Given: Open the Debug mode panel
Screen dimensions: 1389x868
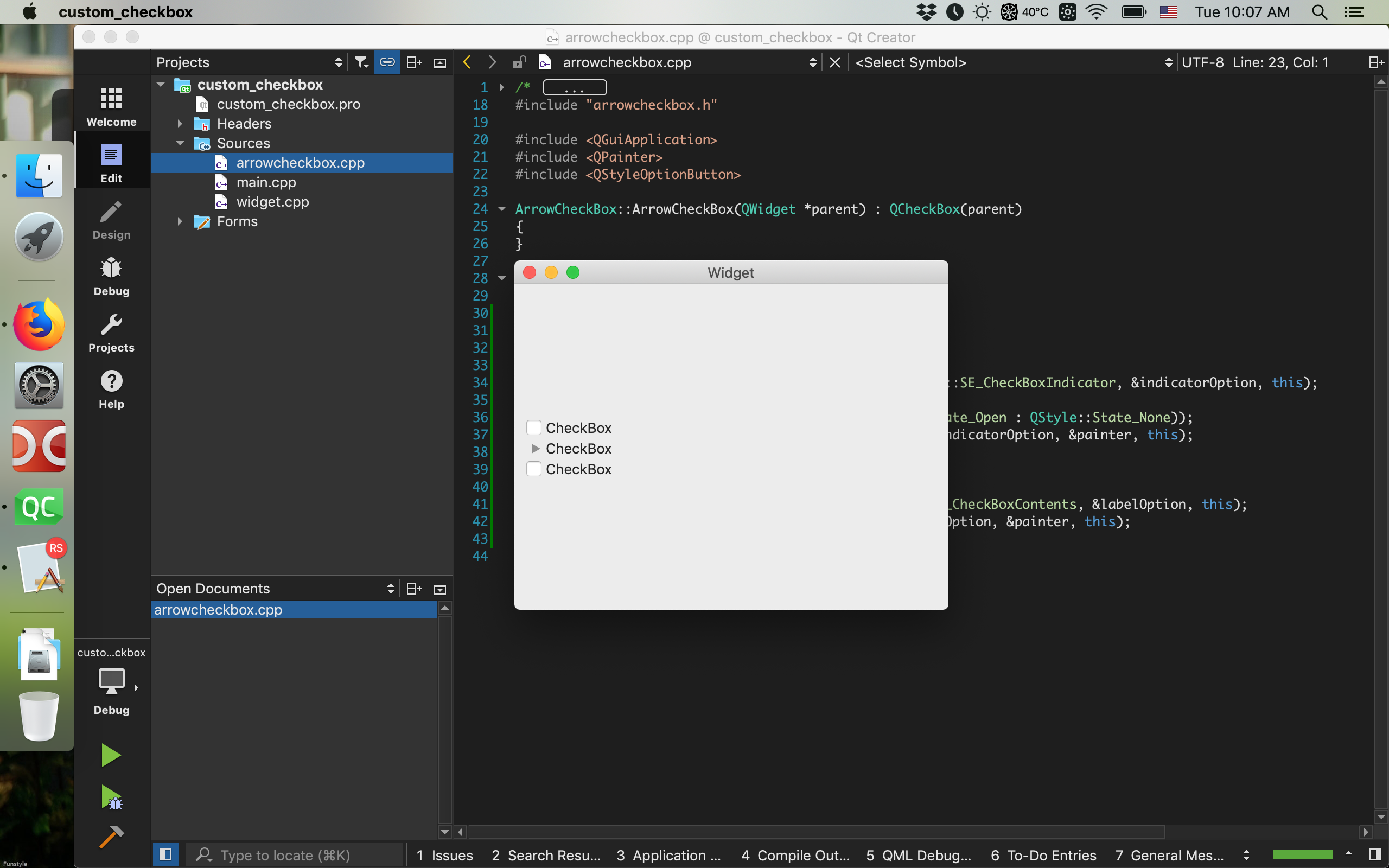Looking at the screenshot, I should point(111,276).
